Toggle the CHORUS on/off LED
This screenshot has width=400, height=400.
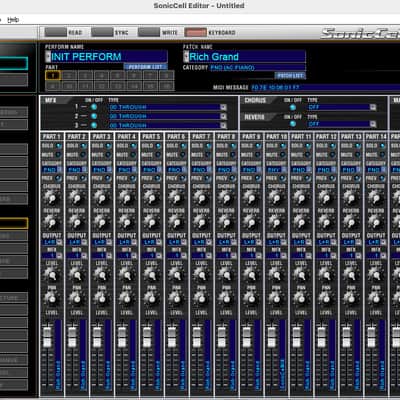pos(293,107)
